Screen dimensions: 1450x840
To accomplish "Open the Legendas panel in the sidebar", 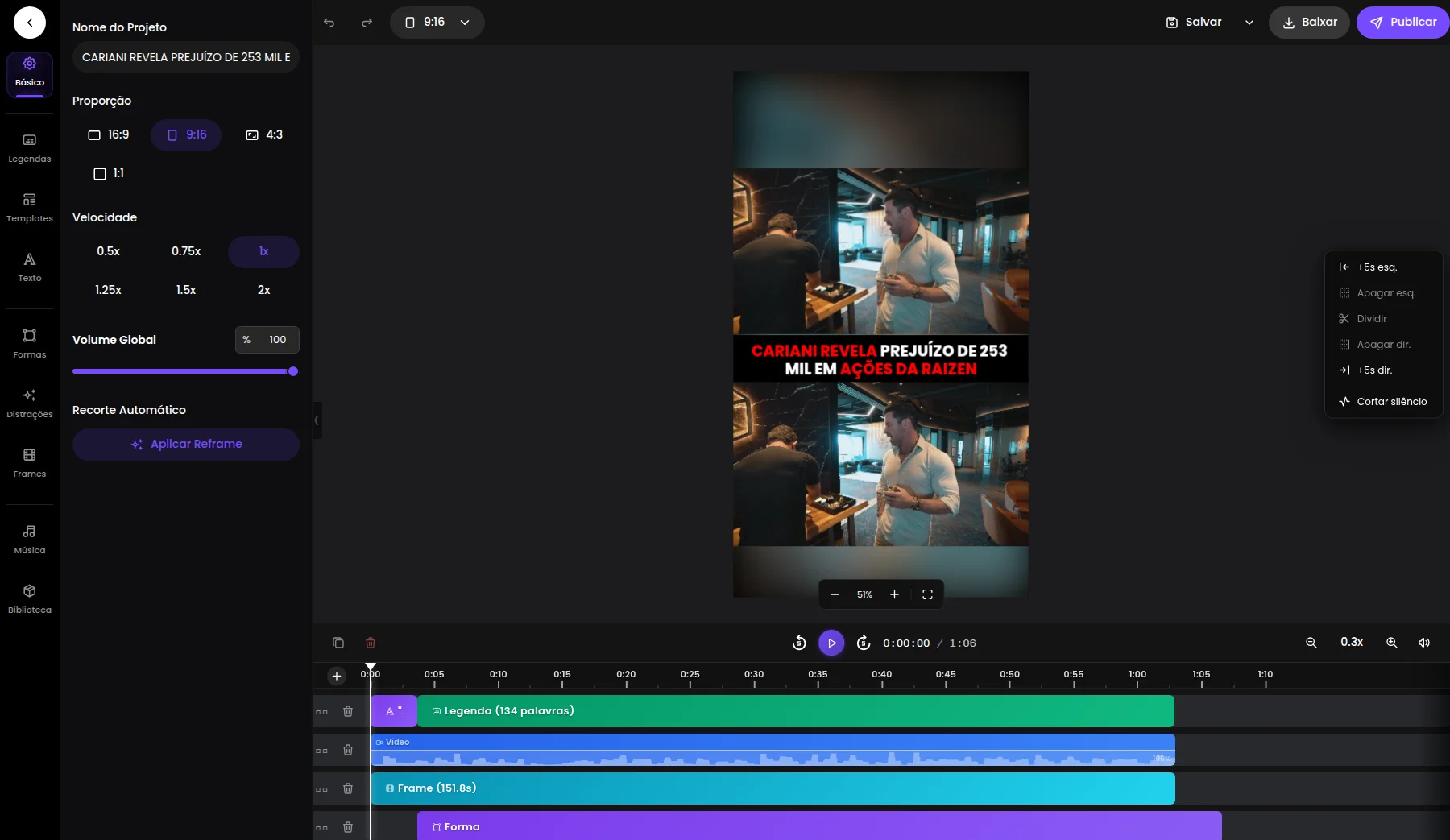I will (x=29, y=147).
